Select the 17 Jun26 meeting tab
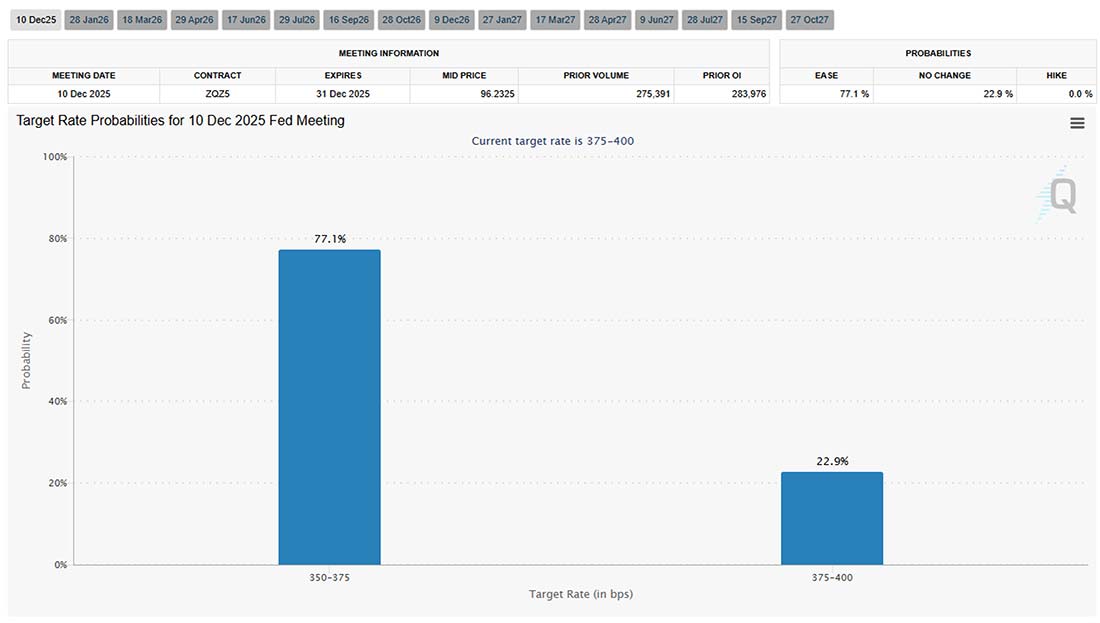Image resolution: width=1100 pixels, height=623 pixels. pyautogui.click(x=245, y=18)
